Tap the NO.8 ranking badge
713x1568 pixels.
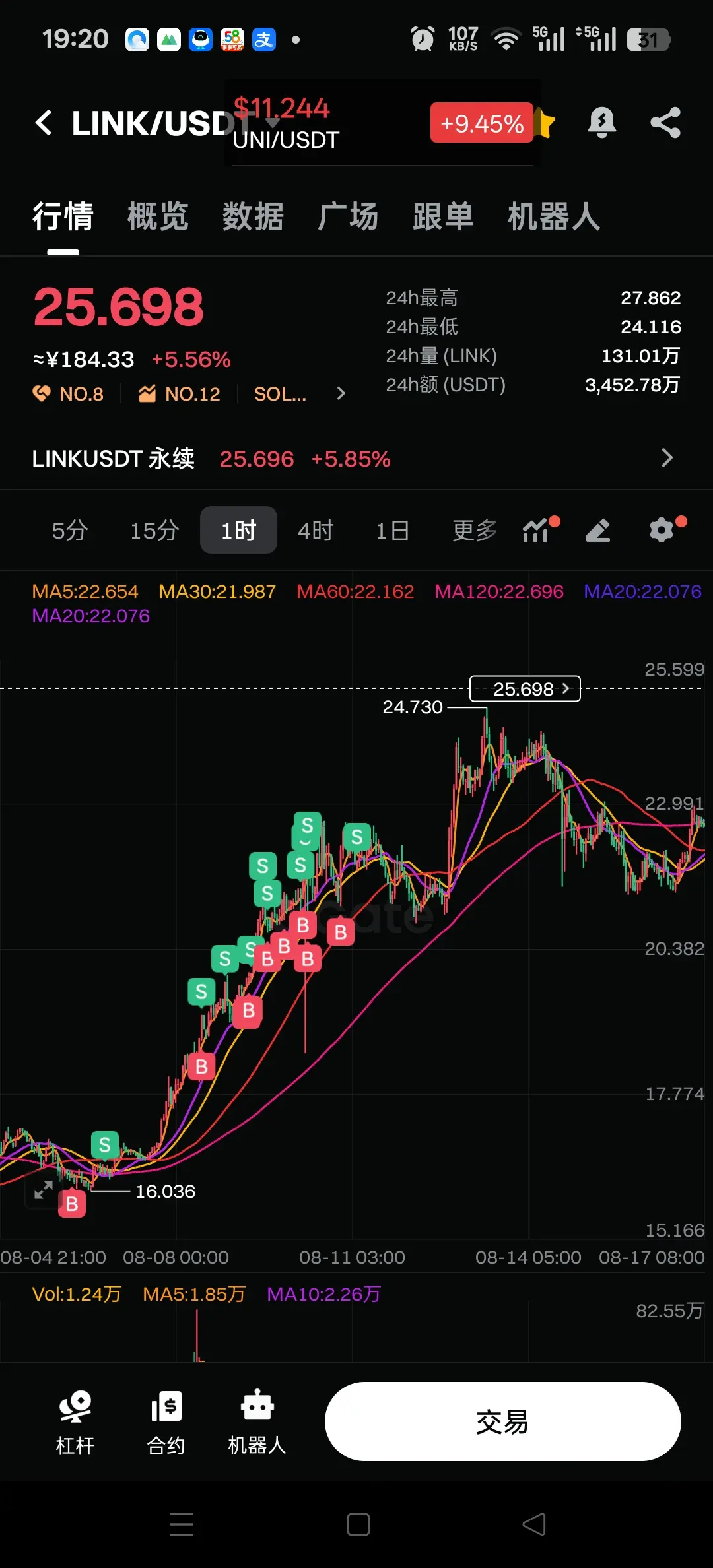coord(69,394)
